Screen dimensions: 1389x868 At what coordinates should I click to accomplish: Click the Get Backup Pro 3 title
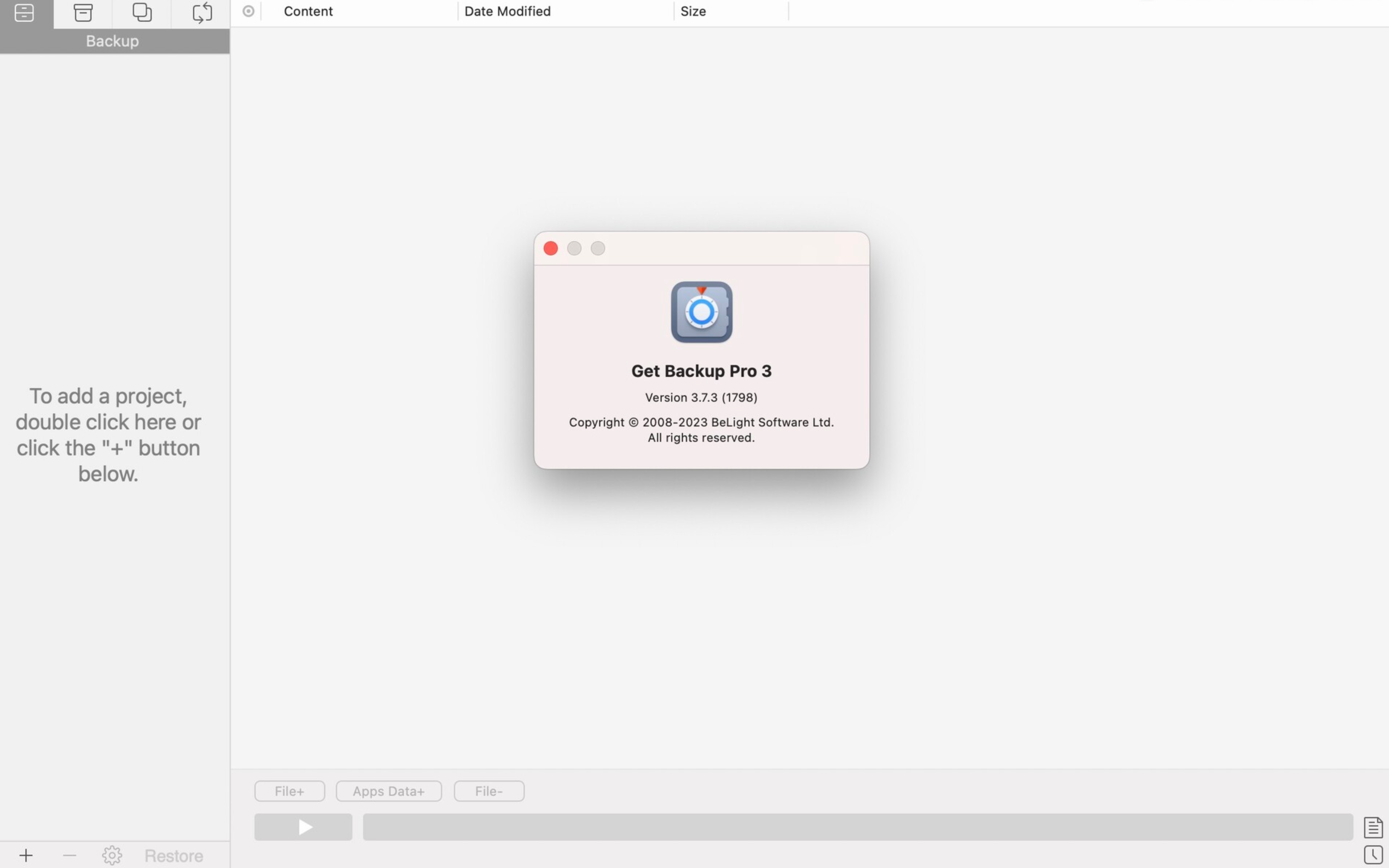[x=701, y=371]
